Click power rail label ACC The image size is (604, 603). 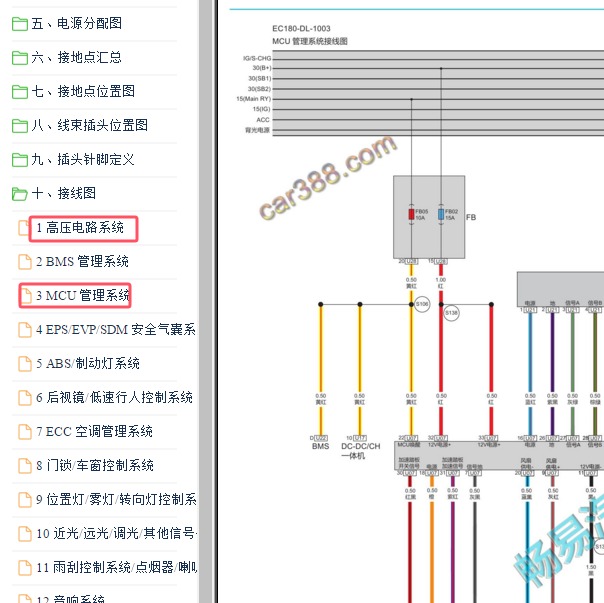(x=263, y=120)
